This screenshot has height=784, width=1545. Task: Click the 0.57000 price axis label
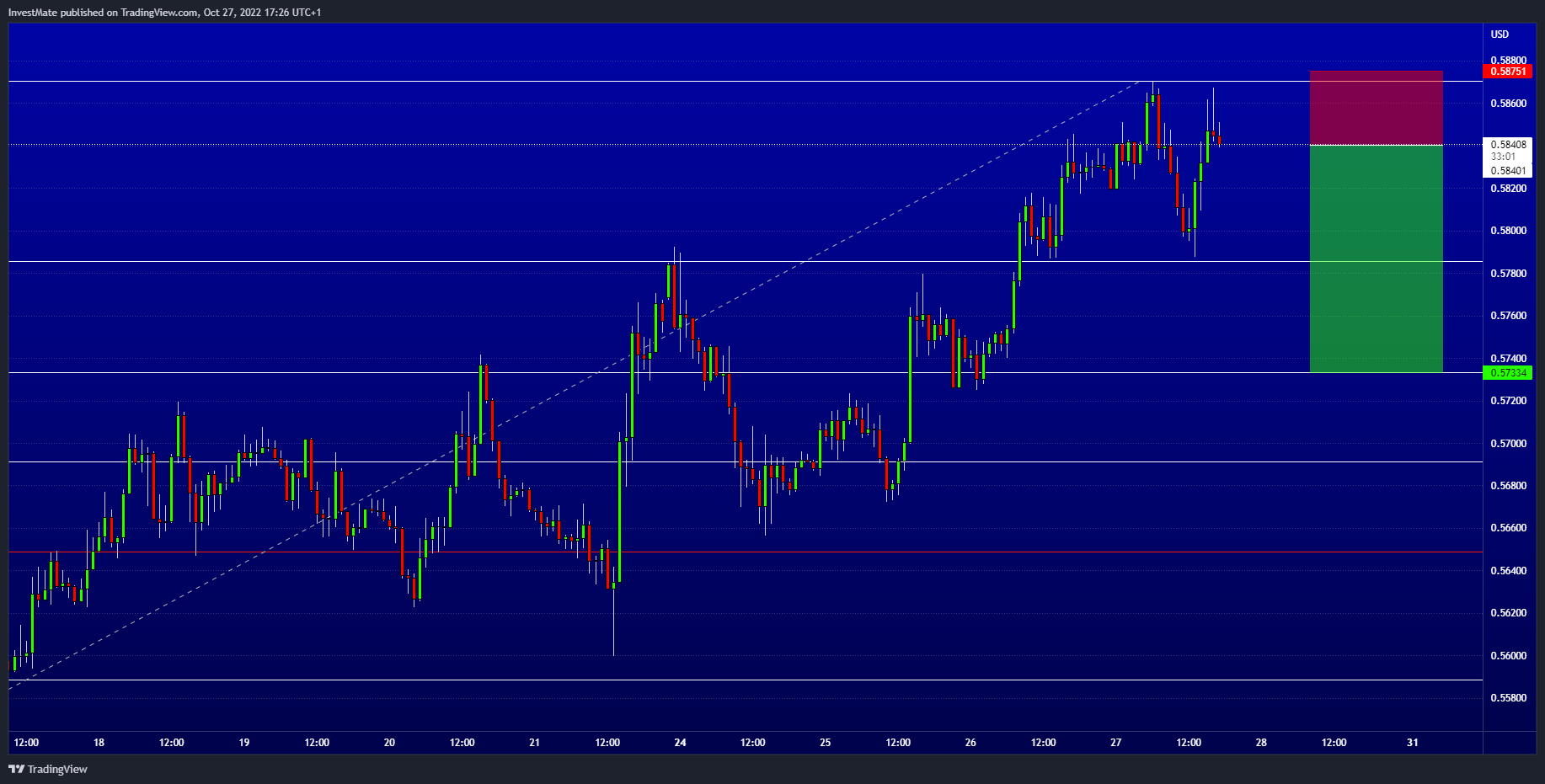tap(1508, 444)
